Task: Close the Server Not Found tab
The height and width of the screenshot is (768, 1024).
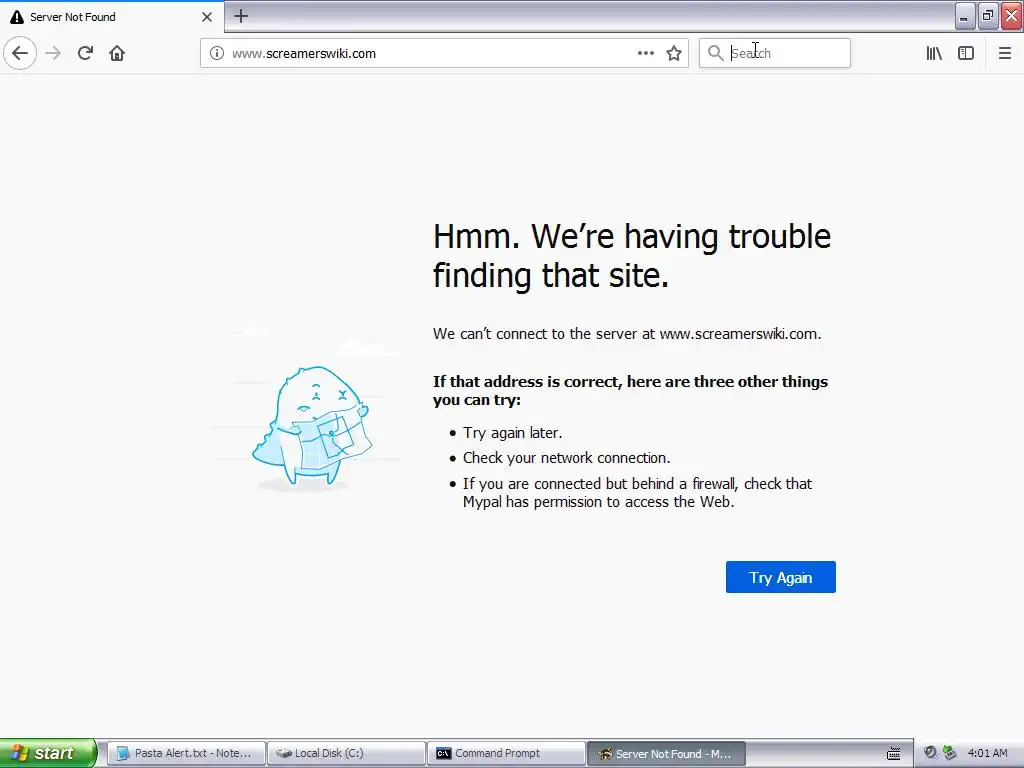Action: pos(207,17)
